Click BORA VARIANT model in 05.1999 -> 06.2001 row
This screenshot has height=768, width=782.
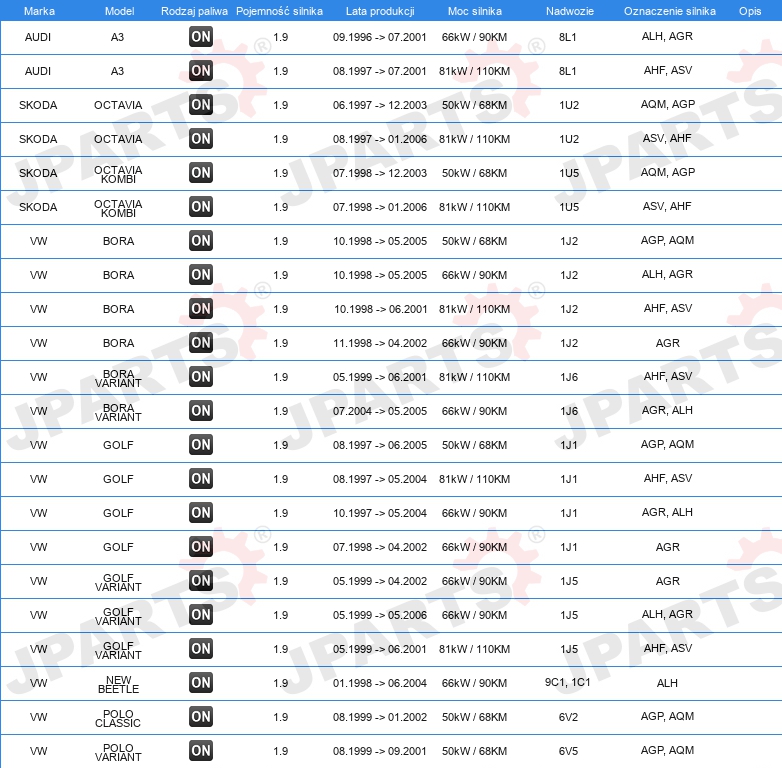click(118, 379)
